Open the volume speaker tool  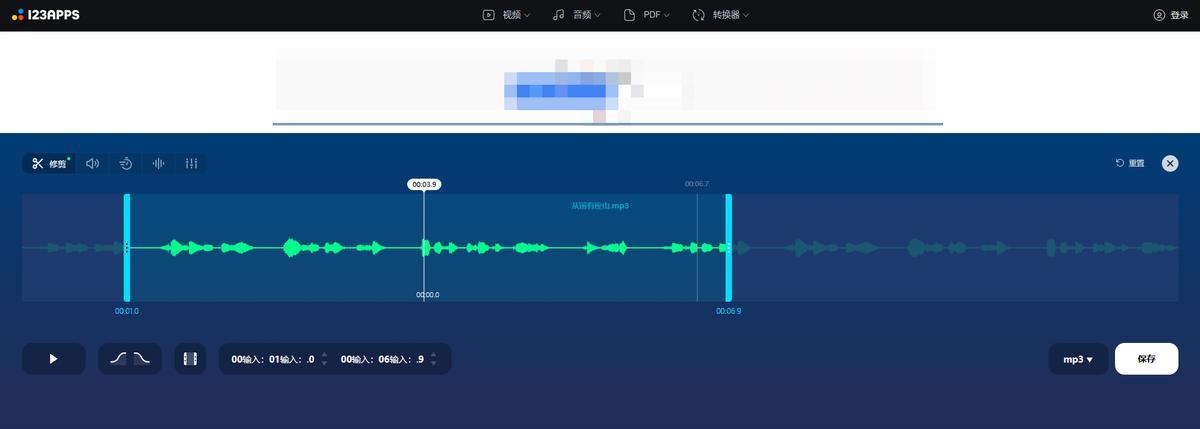click(93, 163)
